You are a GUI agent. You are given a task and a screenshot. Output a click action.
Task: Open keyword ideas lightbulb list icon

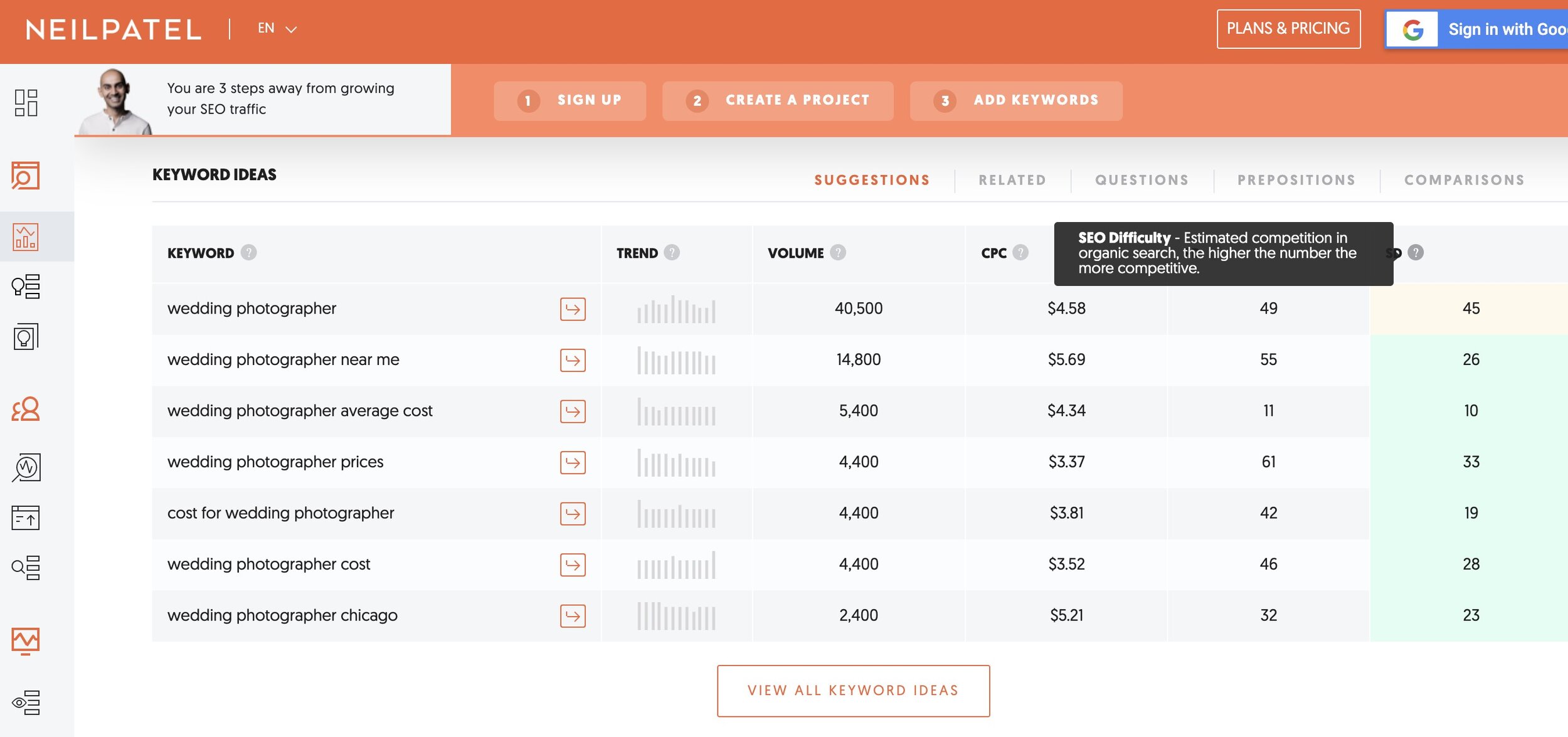pyautogui.click(x=26, y=287)
